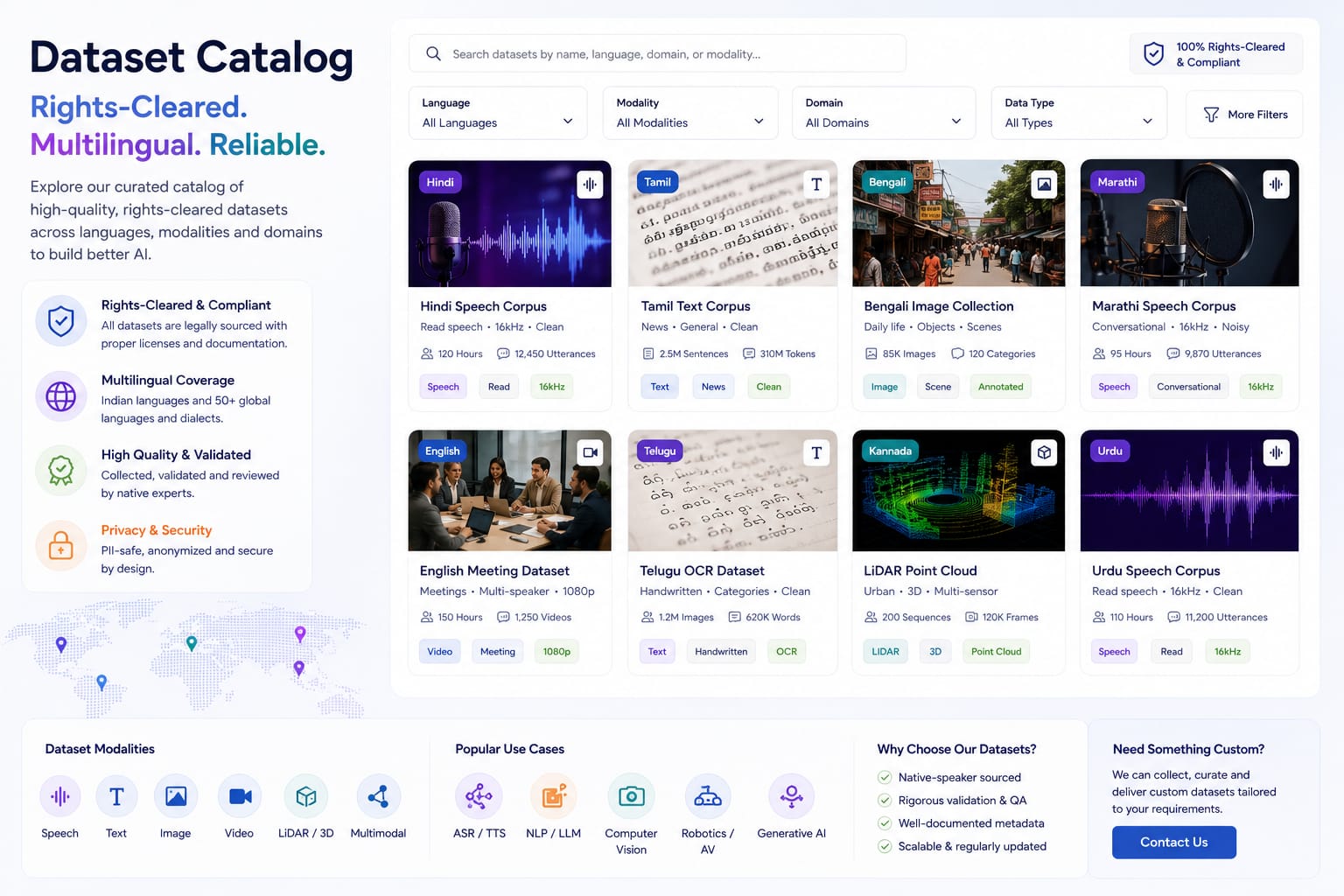
Task: Click the More Filters button
Action: point(1244,115)
